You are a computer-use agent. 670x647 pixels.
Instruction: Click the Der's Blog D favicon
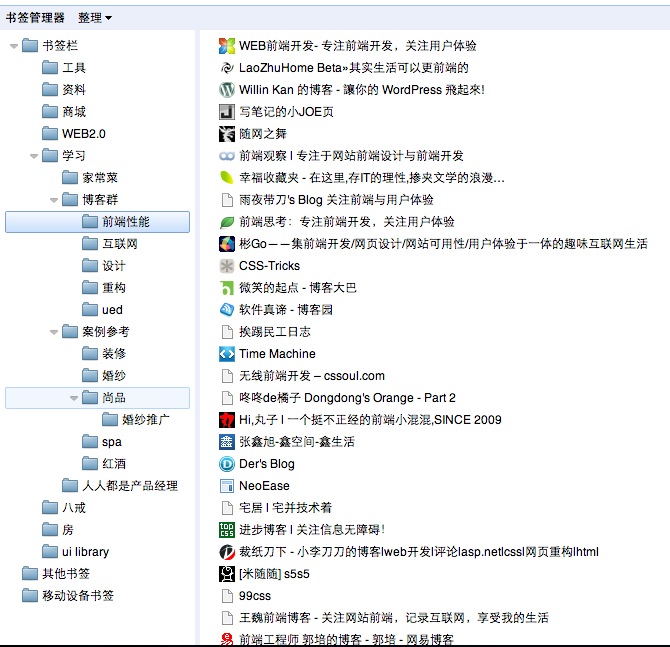pos(227,464)
